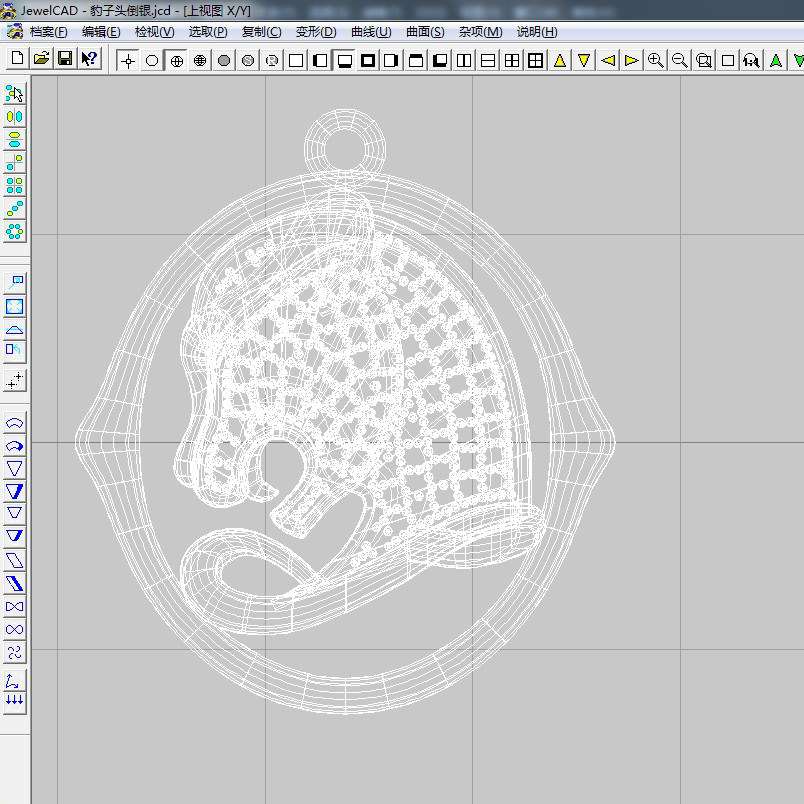Viewport: 804px width, 804px height.
Task: Create a new file with the blank page icon
Action: pyautogui.click(x=17, y=58)
